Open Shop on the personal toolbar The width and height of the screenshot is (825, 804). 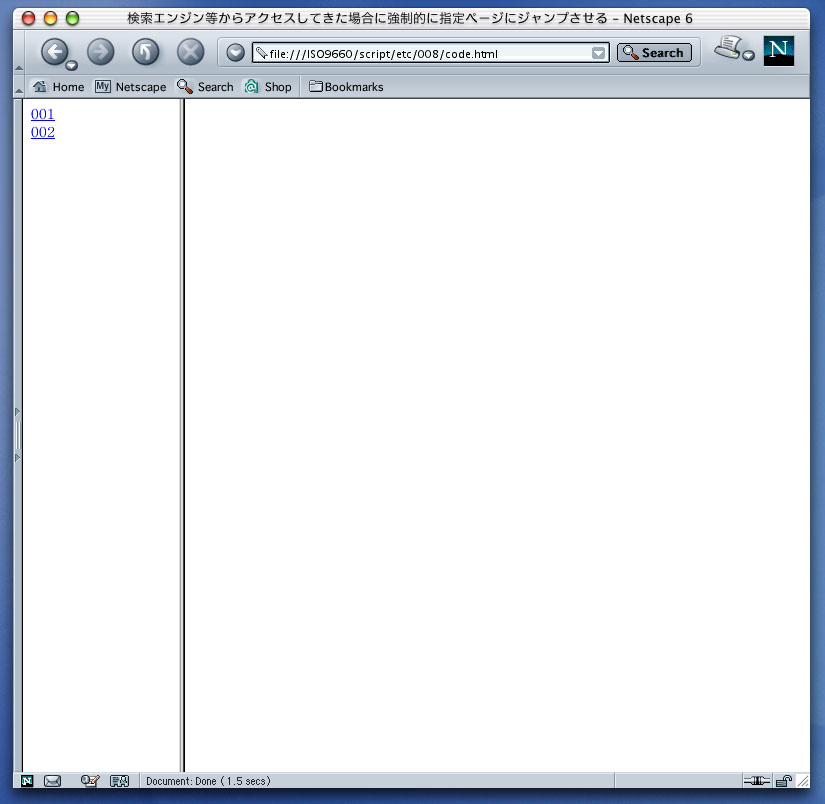(x=268, y=87)
